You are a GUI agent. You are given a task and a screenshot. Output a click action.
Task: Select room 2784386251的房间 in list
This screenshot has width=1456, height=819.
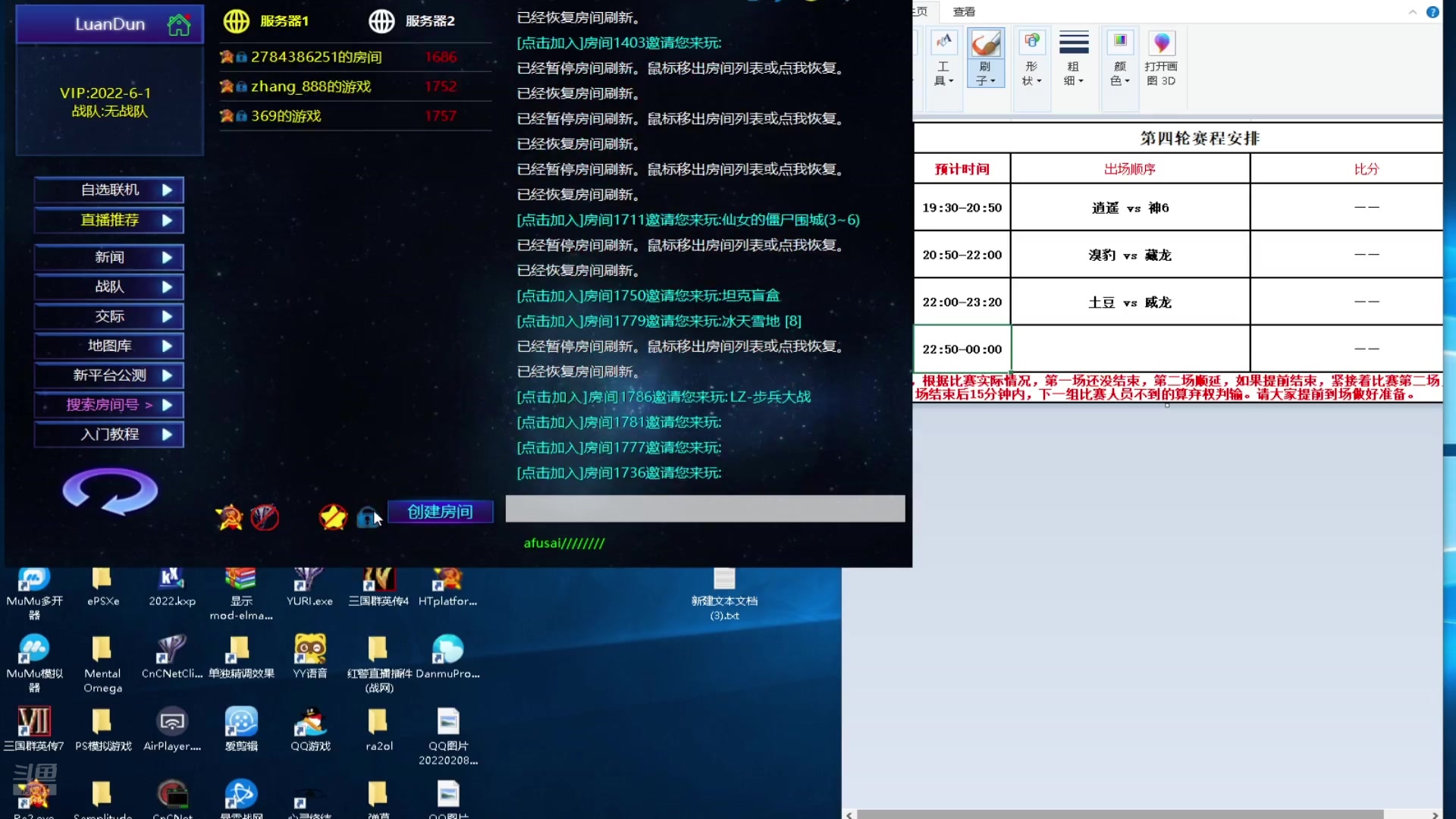[x=356, y=57]
